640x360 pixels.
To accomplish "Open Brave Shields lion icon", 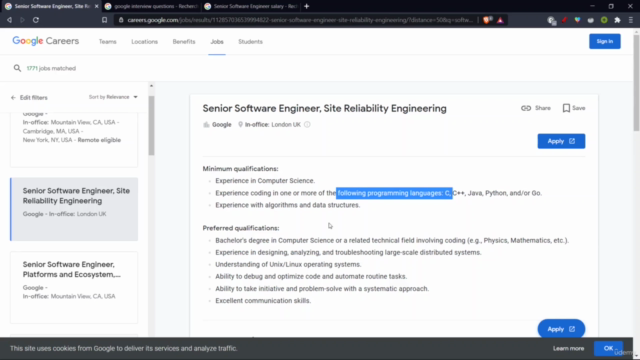I will coord(487,20).
